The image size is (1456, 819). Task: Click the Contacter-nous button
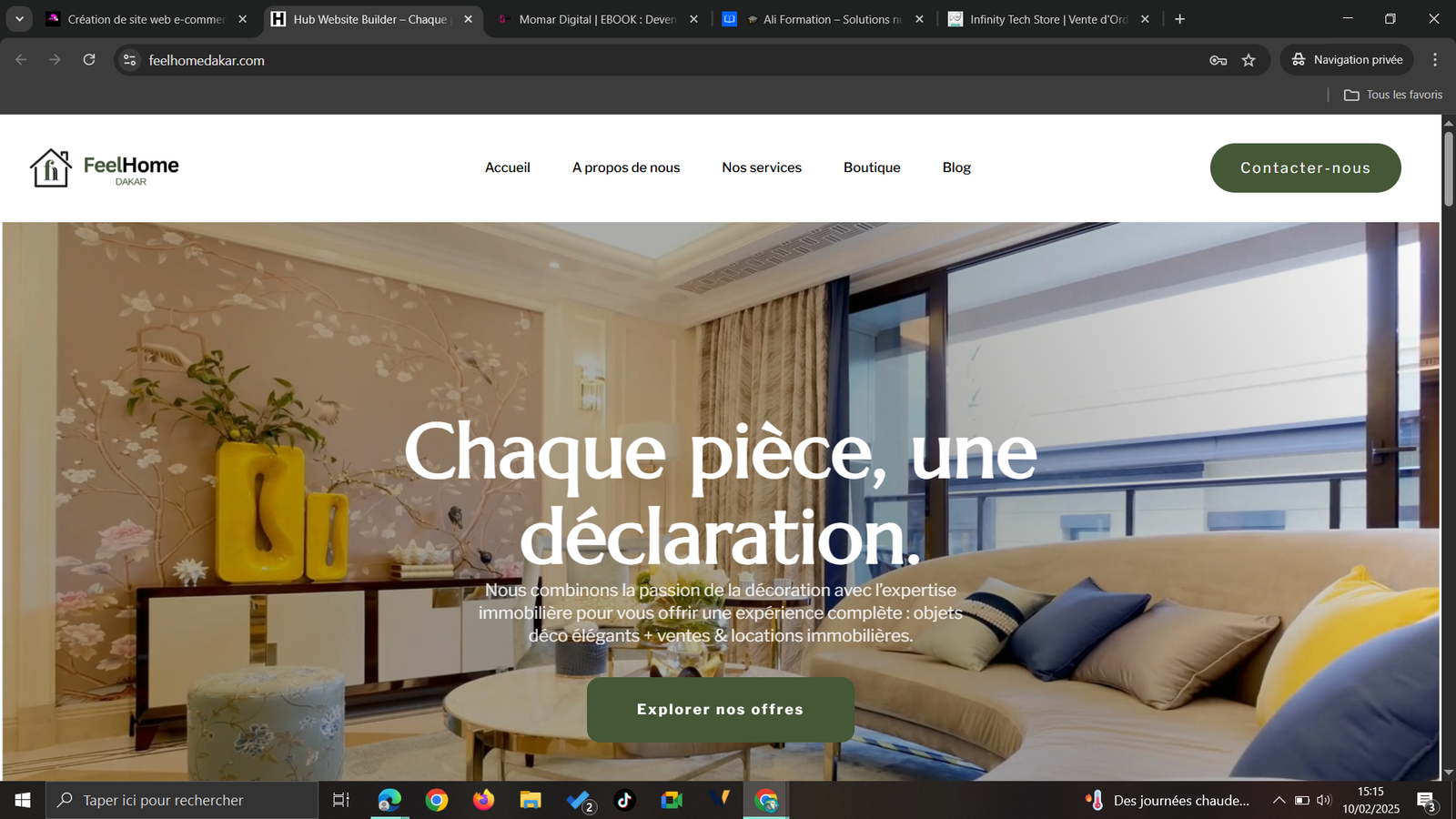(x=1305, y=167)
